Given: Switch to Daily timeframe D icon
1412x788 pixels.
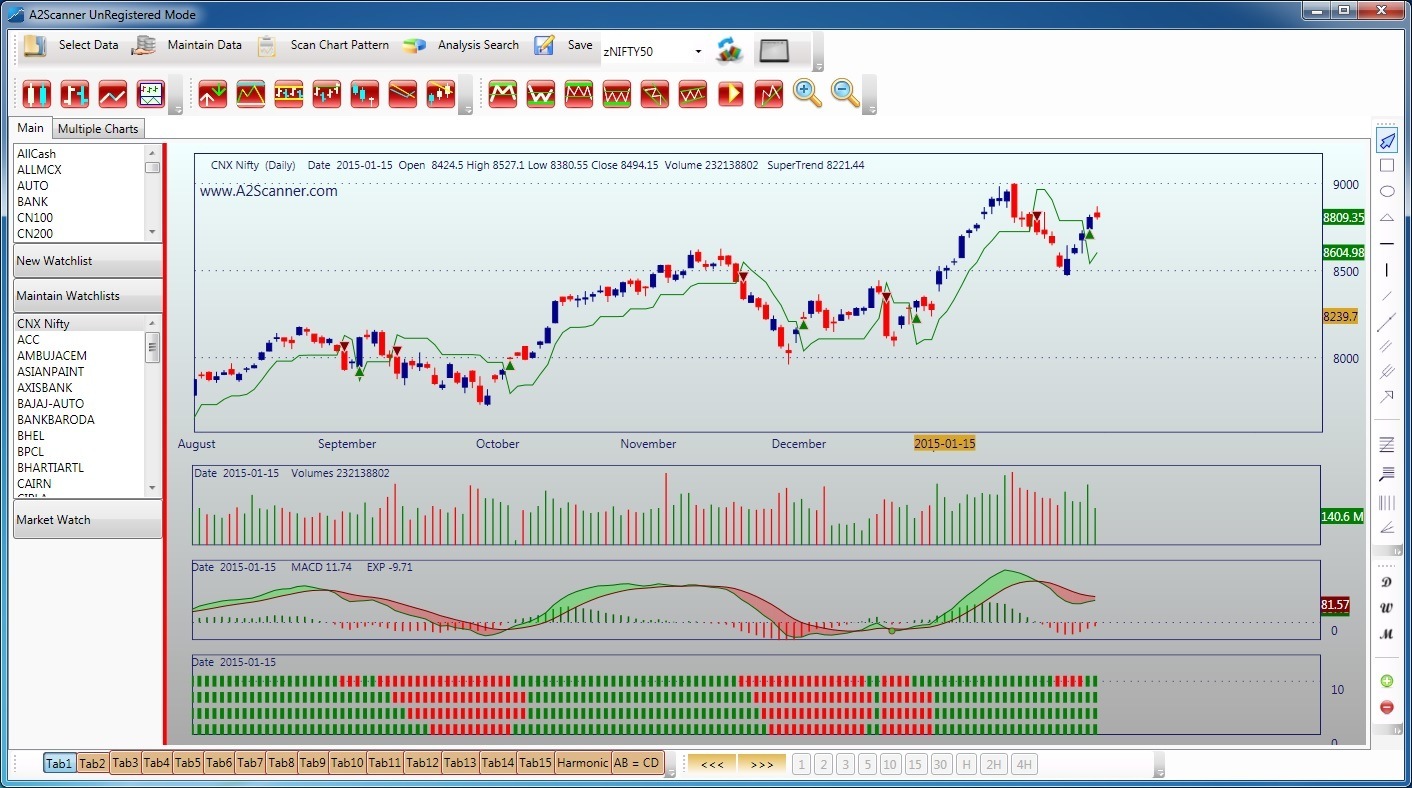Looking at the screenshot, I should pos(1387,582).
